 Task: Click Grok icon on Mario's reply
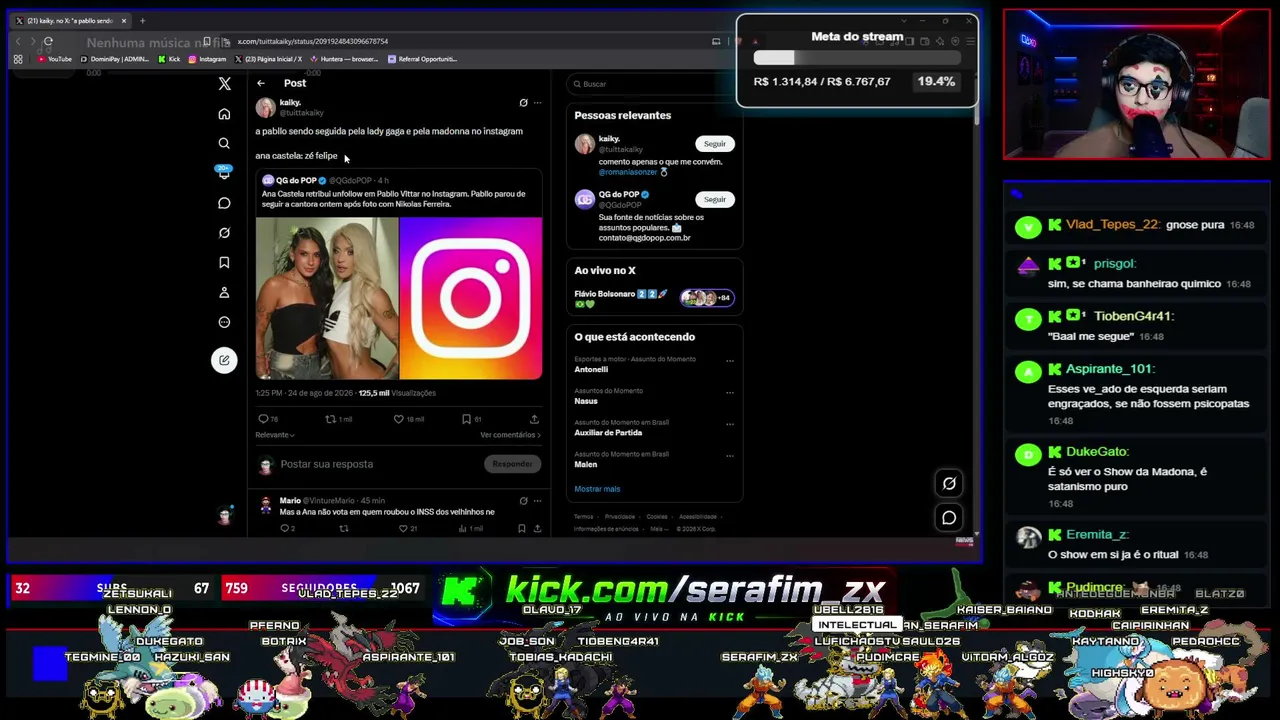click(523, 500)
